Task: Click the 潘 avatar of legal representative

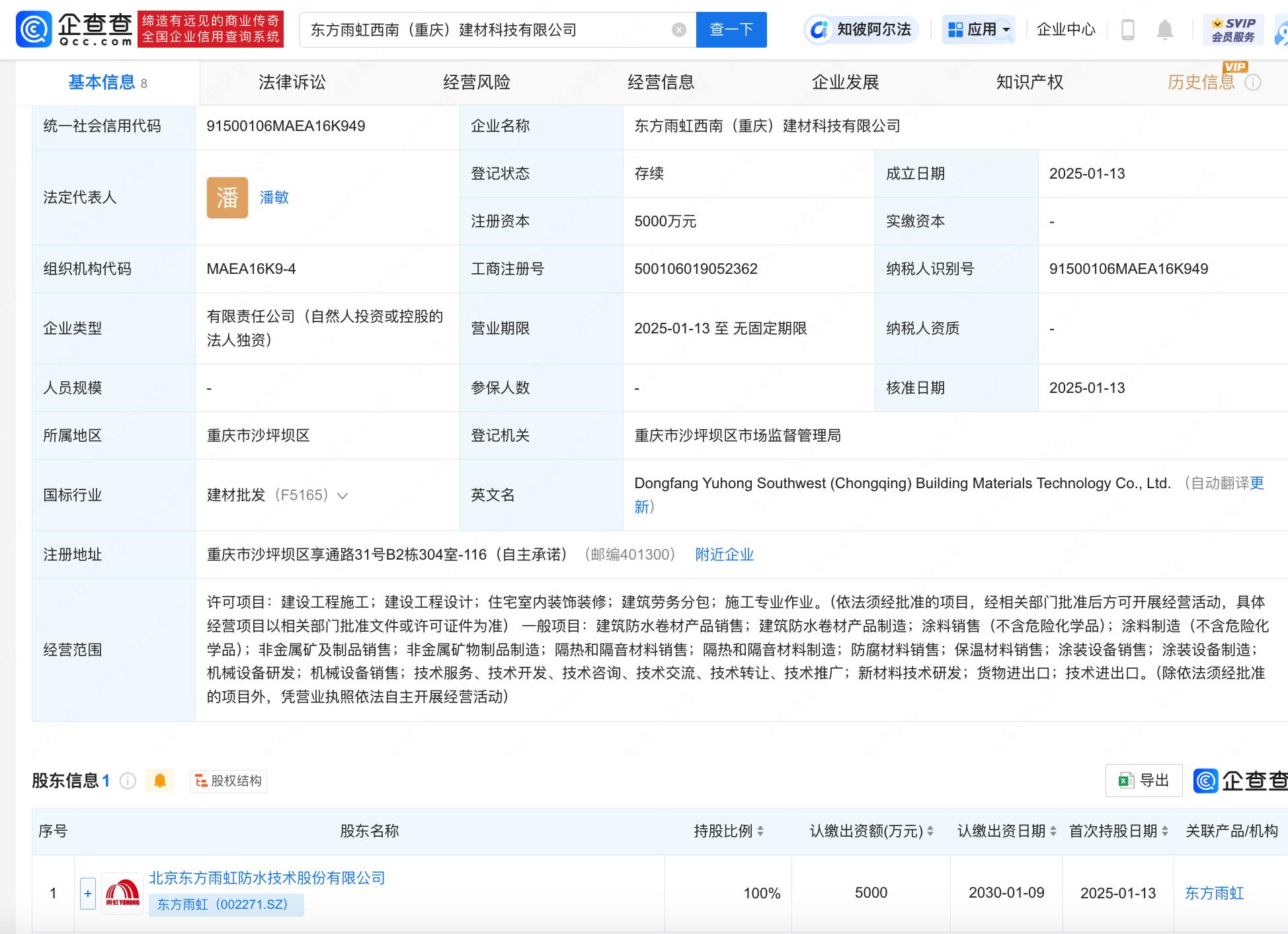Action: [x=227, y=197]
